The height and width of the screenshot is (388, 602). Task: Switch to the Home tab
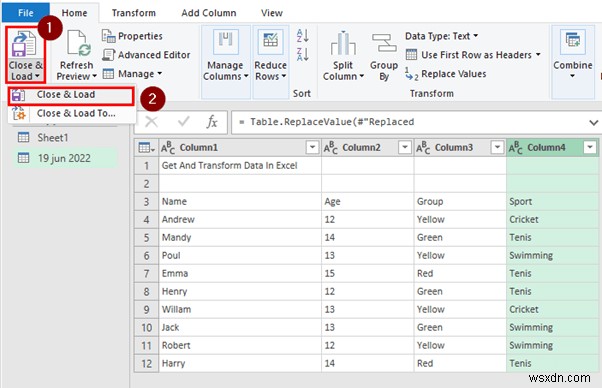(74, 13)
